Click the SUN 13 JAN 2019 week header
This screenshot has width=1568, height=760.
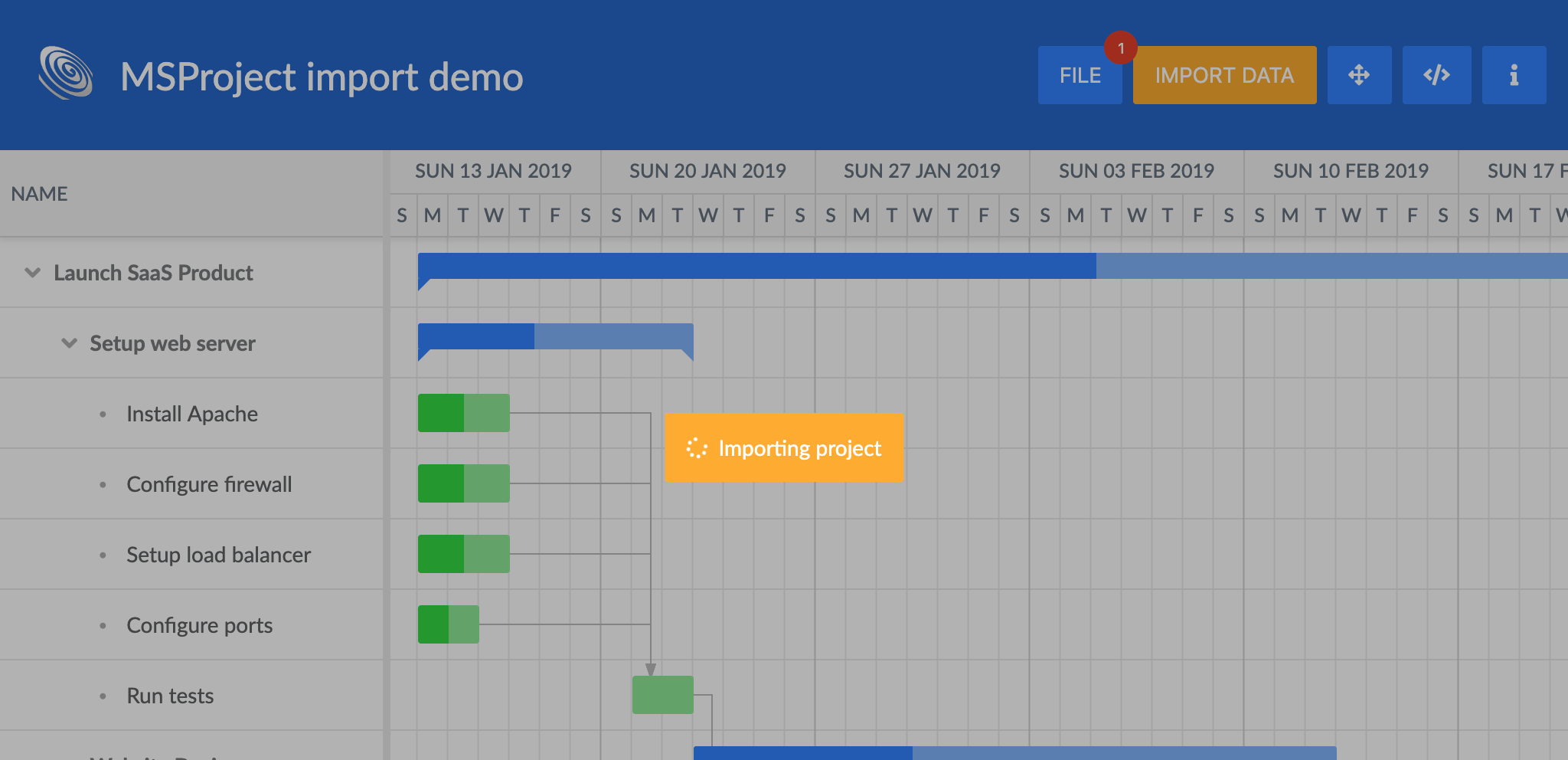coord(494,171)
